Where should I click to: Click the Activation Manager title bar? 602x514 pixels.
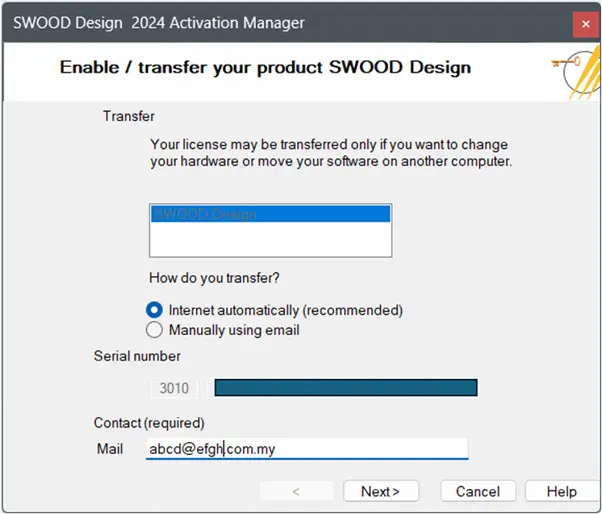tap(250, 22)
